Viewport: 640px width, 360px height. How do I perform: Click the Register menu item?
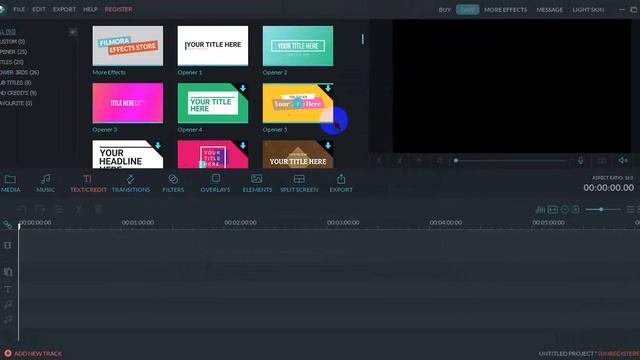(118, 9)
